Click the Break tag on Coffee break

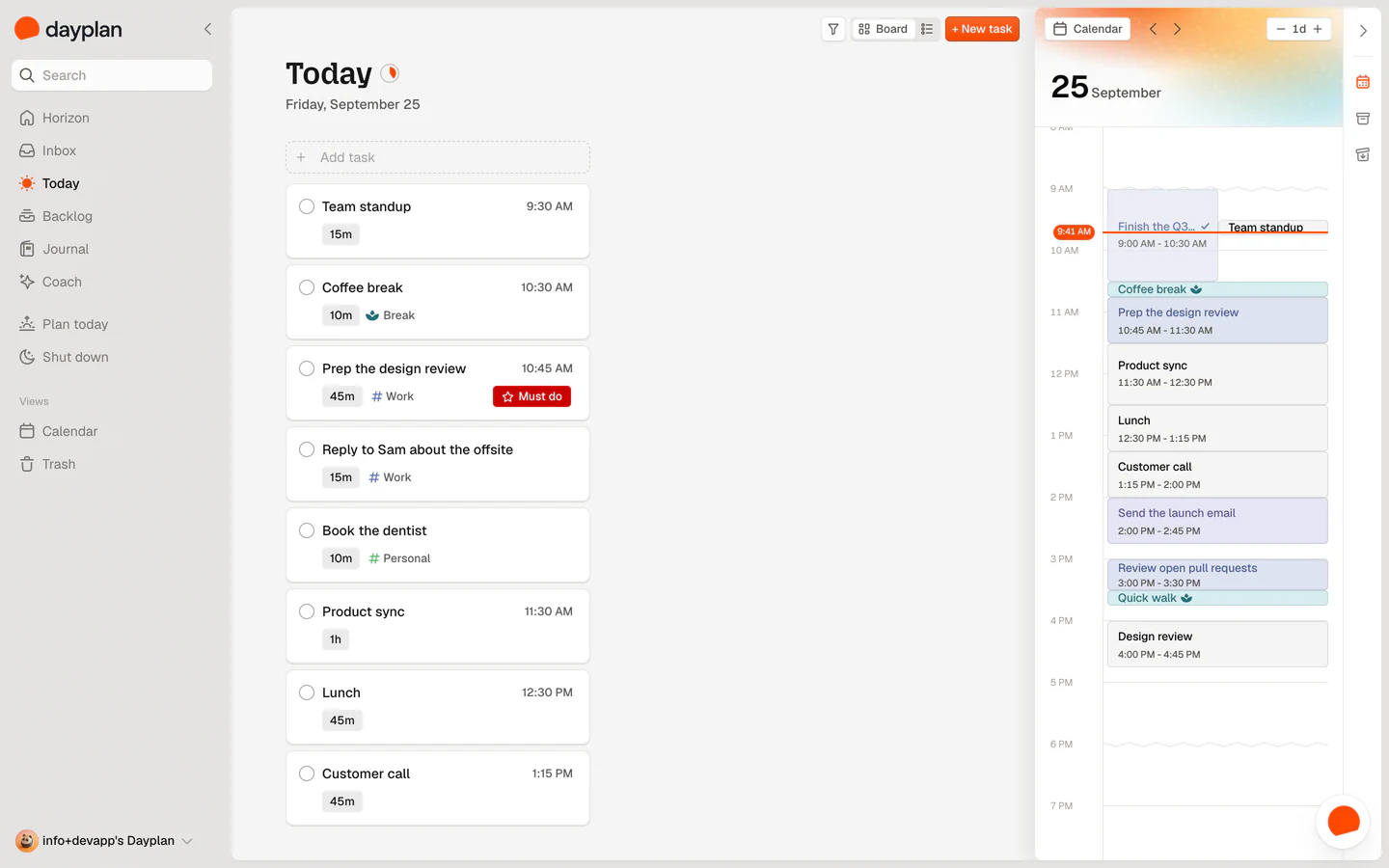tap(391, 315)
